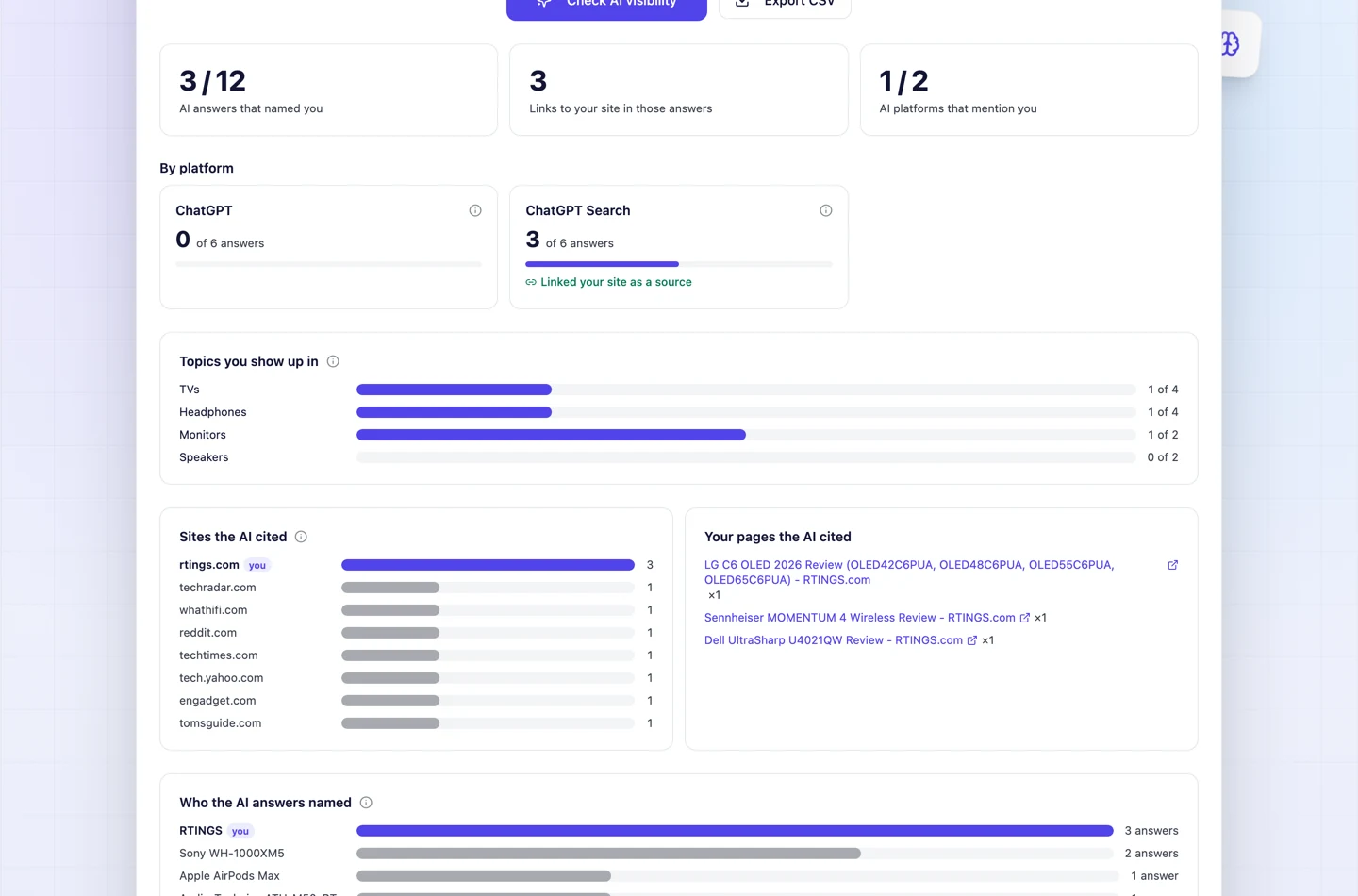Click the info icon next to Who the AI answers named
Viewport: 1358px width, 896px height.
366,803
